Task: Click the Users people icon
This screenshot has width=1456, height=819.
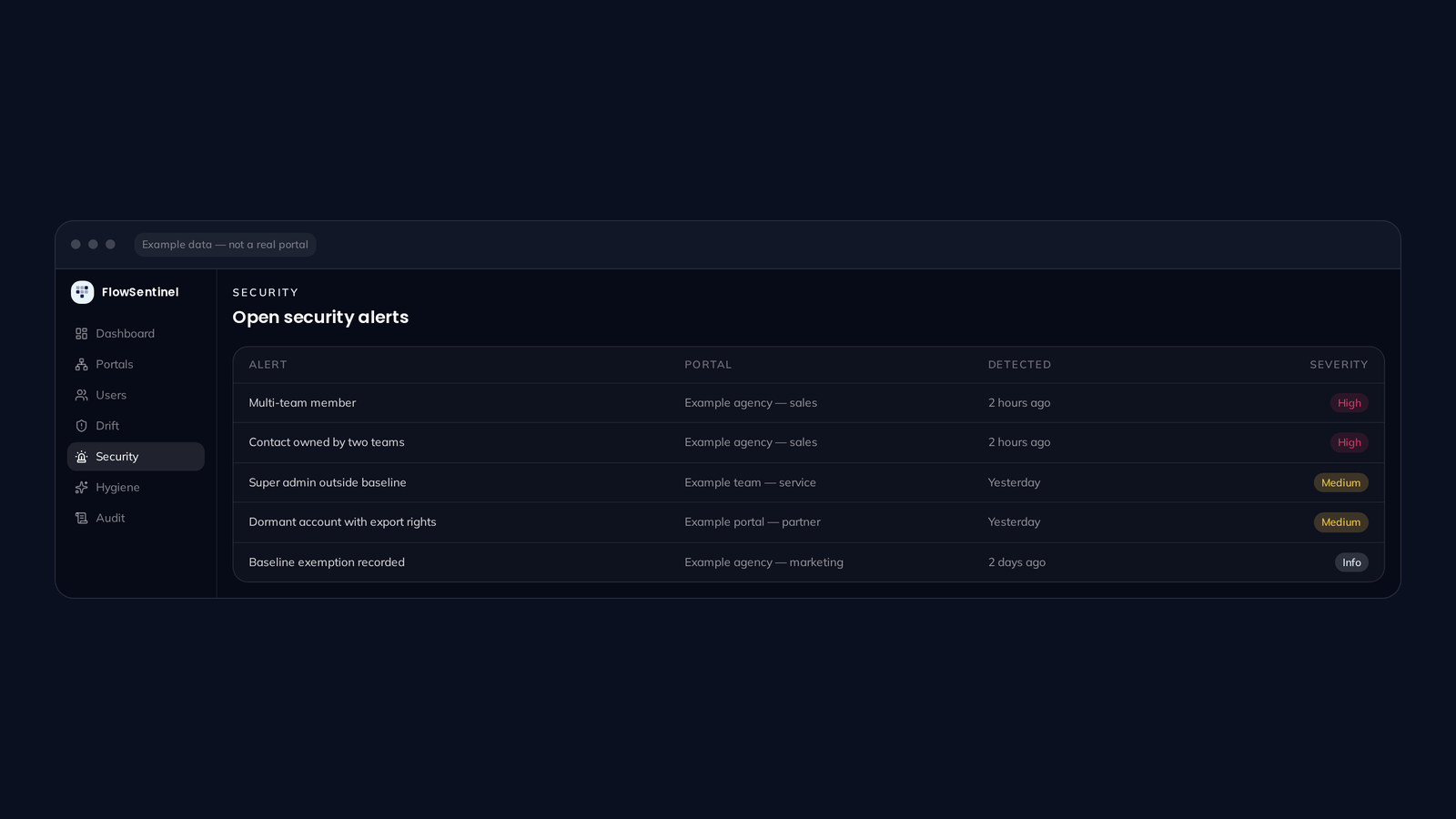Action: click(x=81, y=395)
